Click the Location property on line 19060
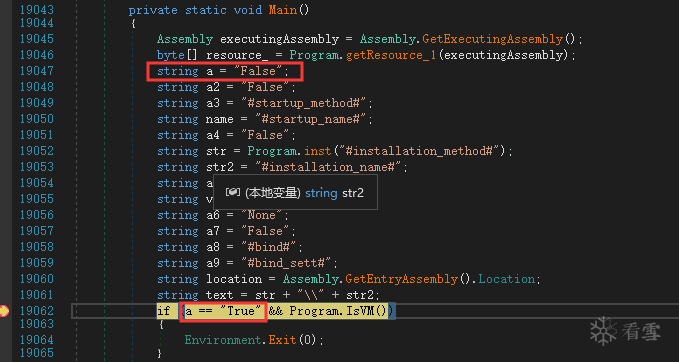679x362 pixels. pos(506,279)
